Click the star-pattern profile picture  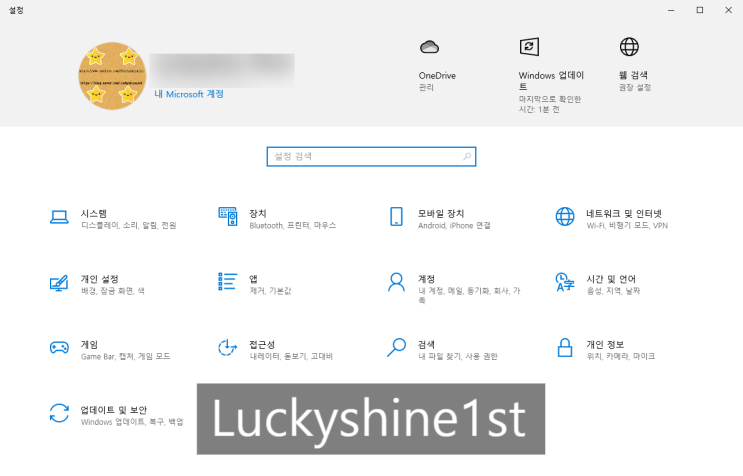(x=112, y=76)
